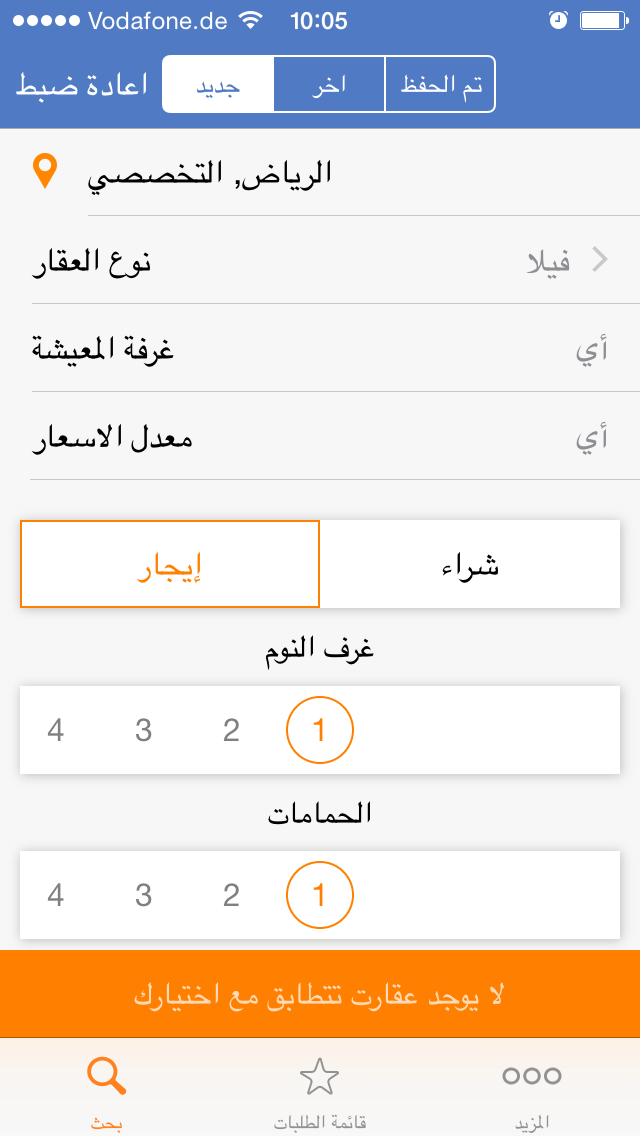Switch to the تم الحفظ saved tab
This screenshot has height=1136, width=640.
coord(440,84)
